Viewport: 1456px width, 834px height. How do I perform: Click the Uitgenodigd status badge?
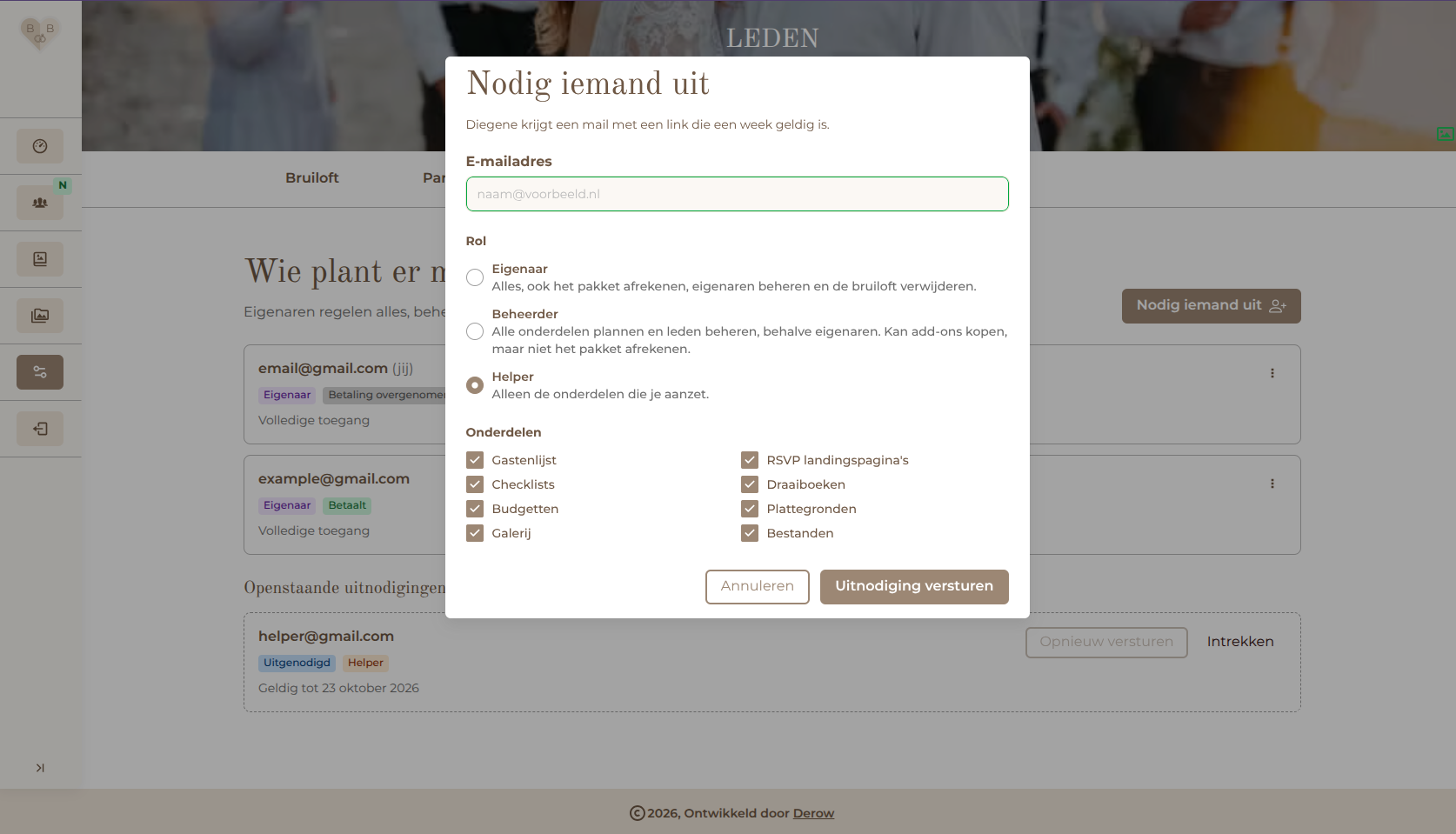[297, 663]
